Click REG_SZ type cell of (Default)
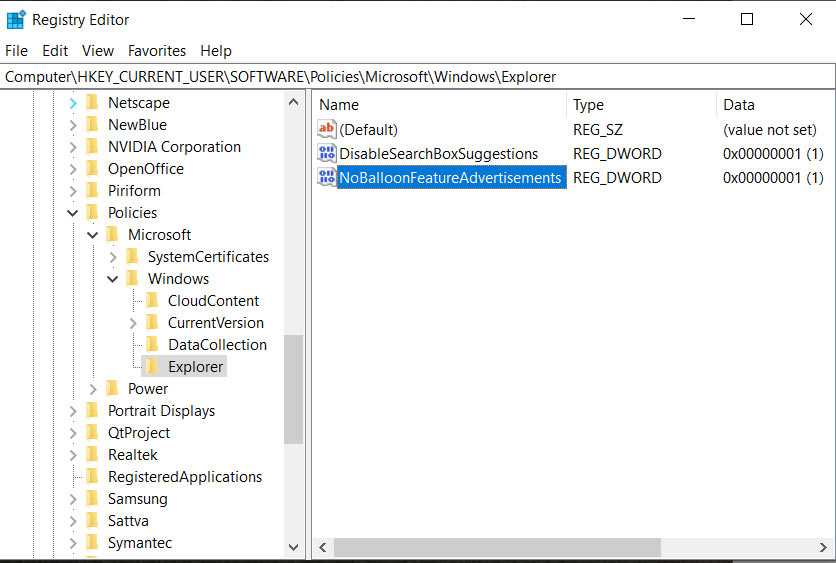The height and width of the screenshot is (563, 836). [598, 130]
